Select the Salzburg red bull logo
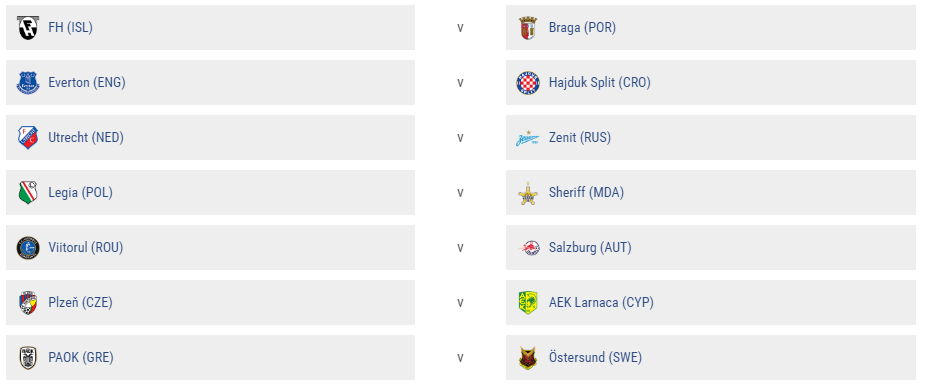This screenshot has width=927, height=386. 527,248
